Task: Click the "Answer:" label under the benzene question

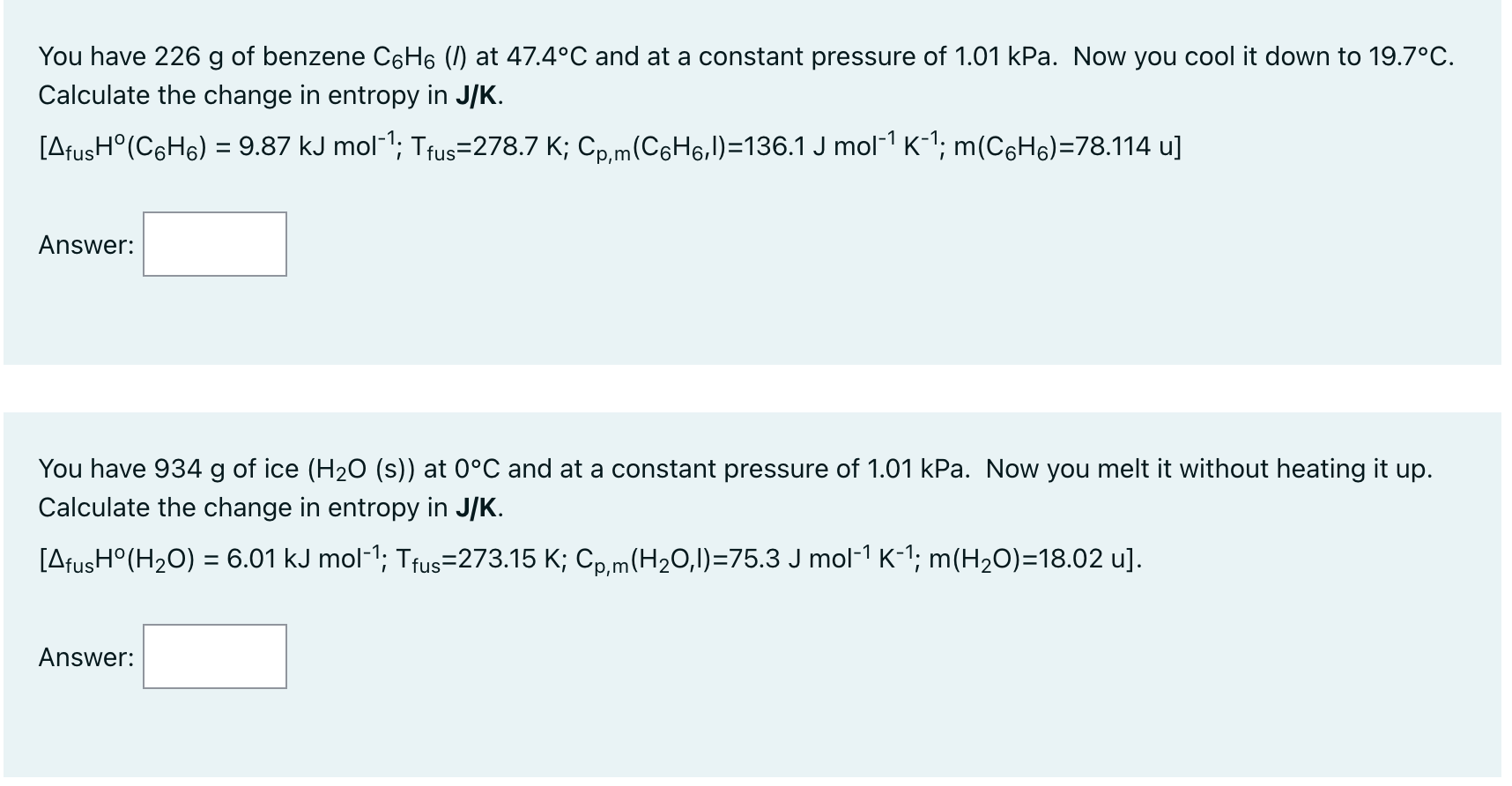Action: pyautogui.click(x=86, y=245)
